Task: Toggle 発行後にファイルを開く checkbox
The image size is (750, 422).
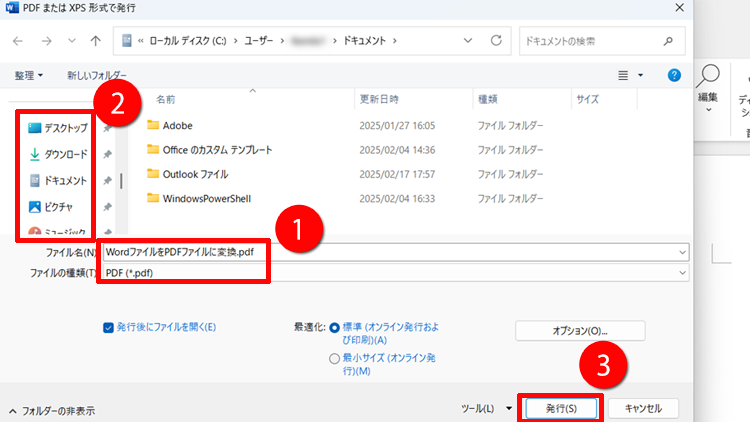Action: click(x=108, y=327)
